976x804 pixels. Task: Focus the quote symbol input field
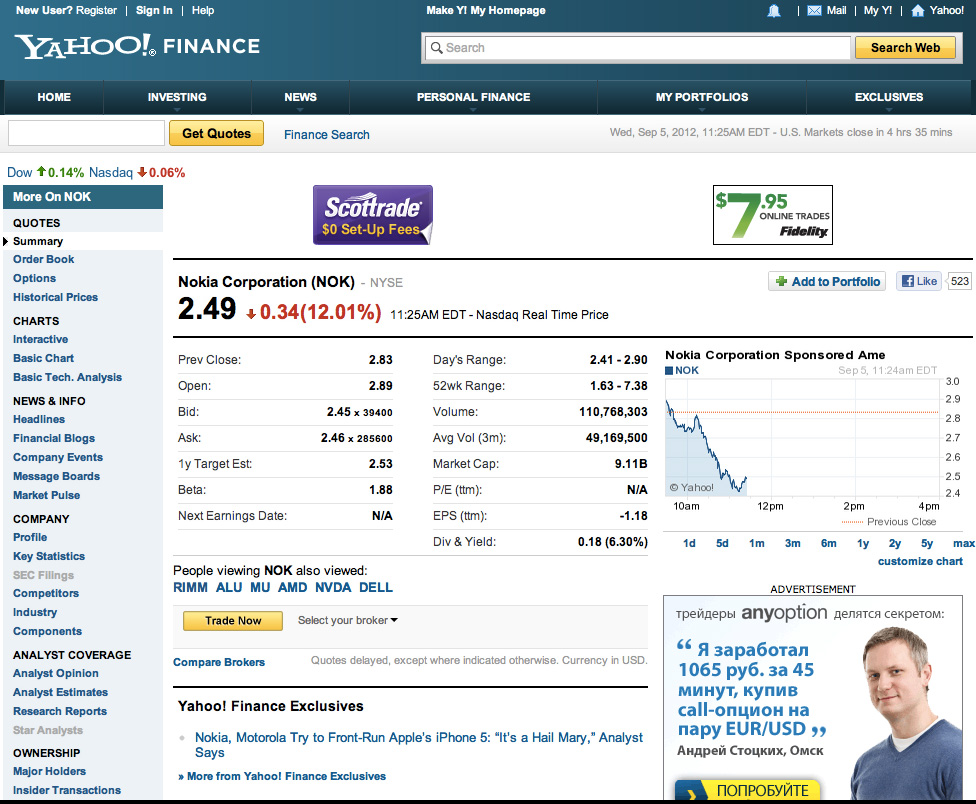point(86,133)
